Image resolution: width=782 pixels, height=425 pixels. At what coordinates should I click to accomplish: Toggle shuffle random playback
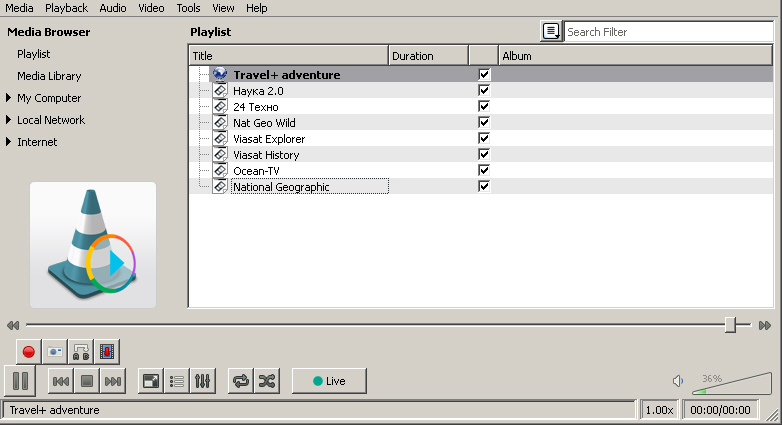point(267,381)
